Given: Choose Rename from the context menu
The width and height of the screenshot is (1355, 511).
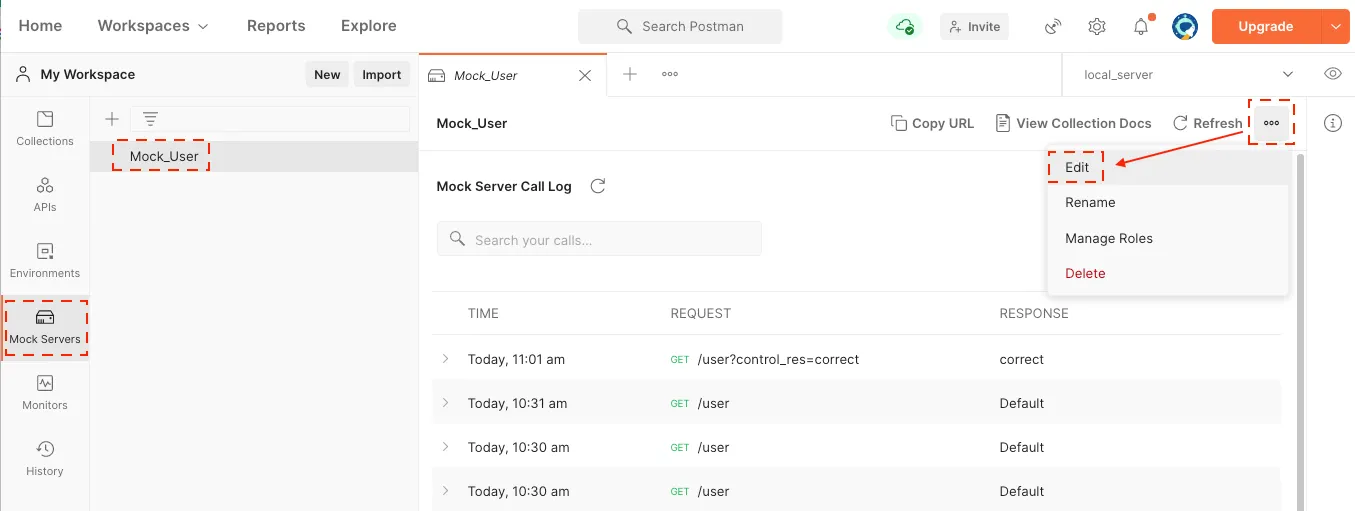Looking at the screenshot, I should click(1167, 202).
